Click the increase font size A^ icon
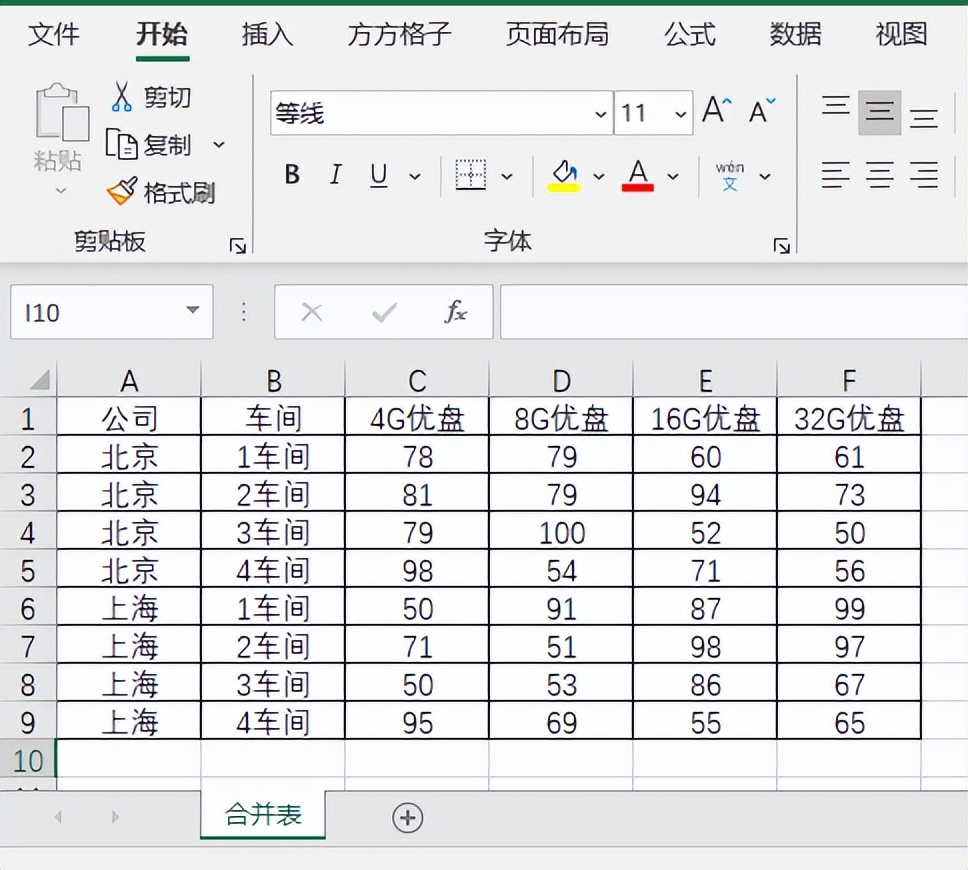This screenshot has height=870, width=968. 714,110
